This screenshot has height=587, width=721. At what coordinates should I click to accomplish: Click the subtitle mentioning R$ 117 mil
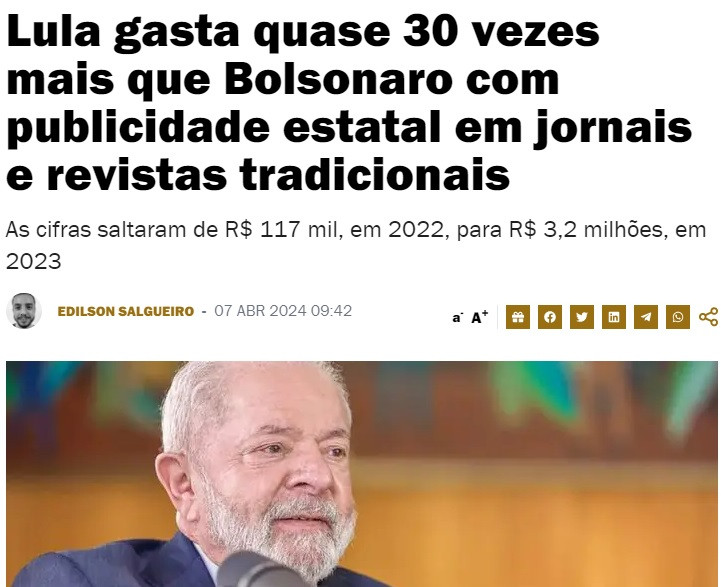coord(355,245)
